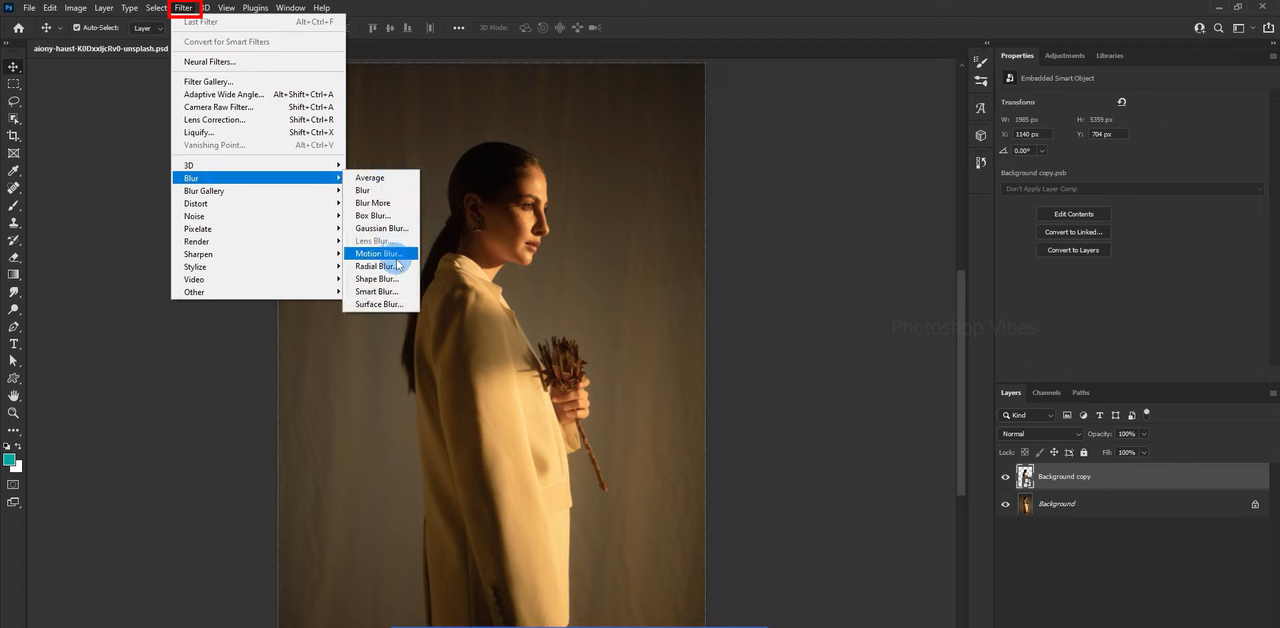Click the Convert to Linked button
This screenshot has height=628, width=1280.
pos(1073,232)
